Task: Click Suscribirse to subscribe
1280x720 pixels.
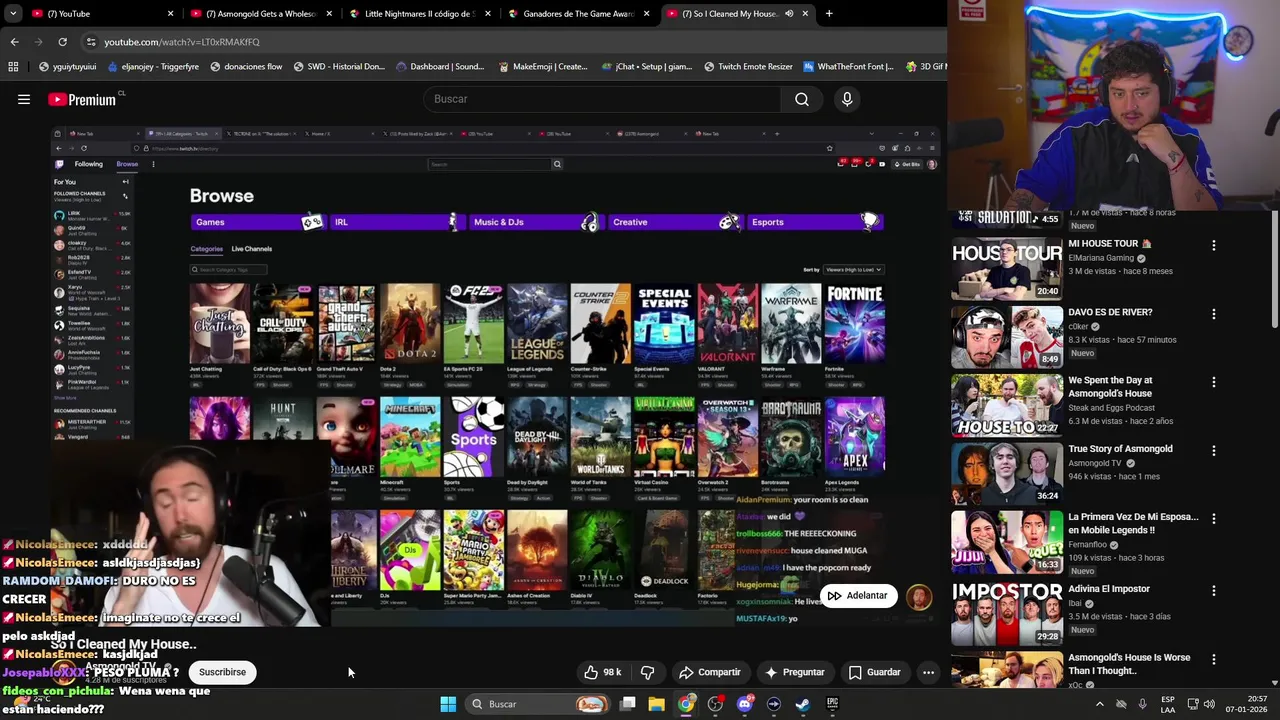Action: (222, 672)
